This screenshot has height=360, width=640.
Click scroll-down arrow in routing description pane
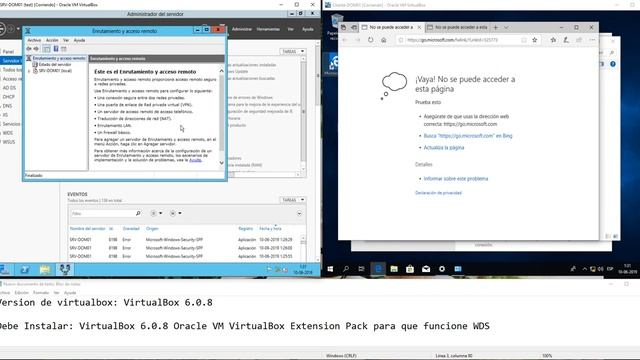pyautogui.click(x=222, y=162)
